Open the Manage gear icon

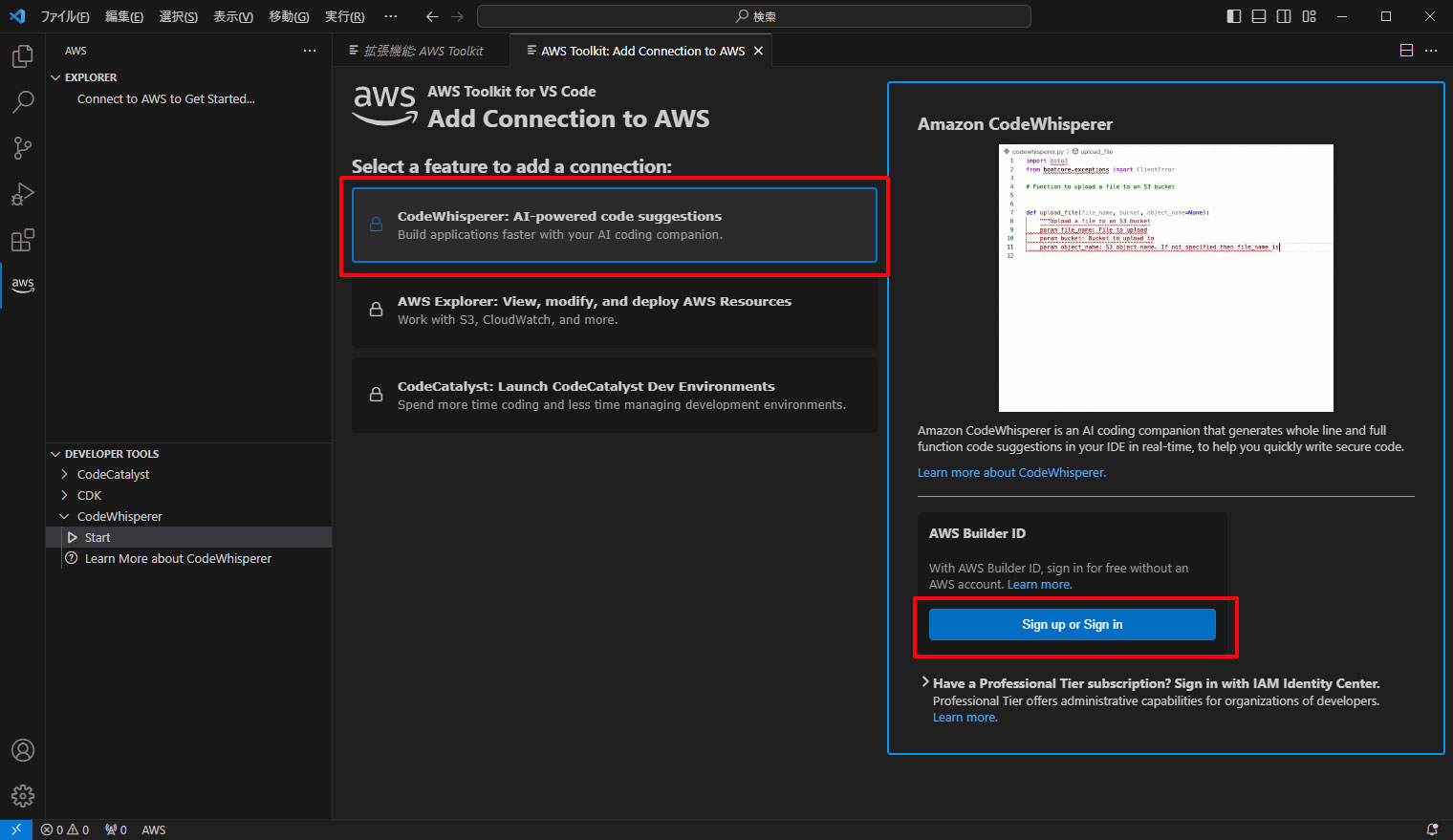[23, 795]
